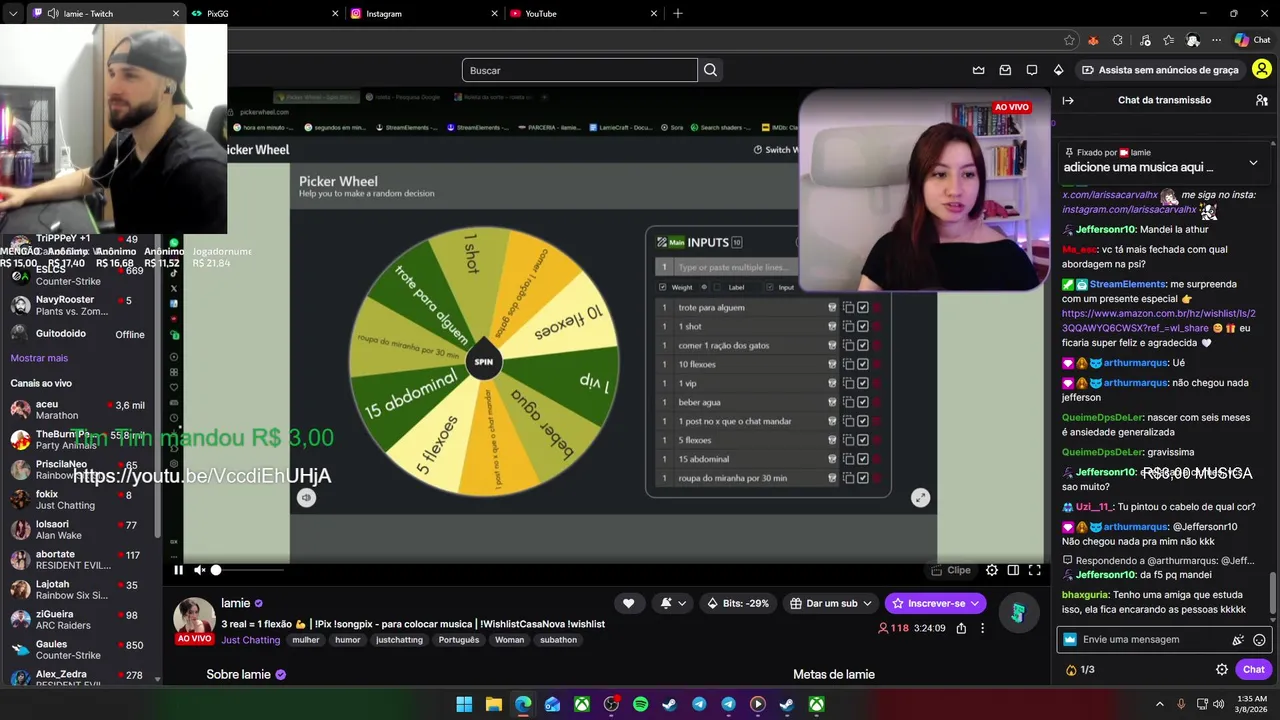The height and width of the screenshot is (720, 1280).
Task: Show hidden system tray icons
Action: (x=1160, y=704)
